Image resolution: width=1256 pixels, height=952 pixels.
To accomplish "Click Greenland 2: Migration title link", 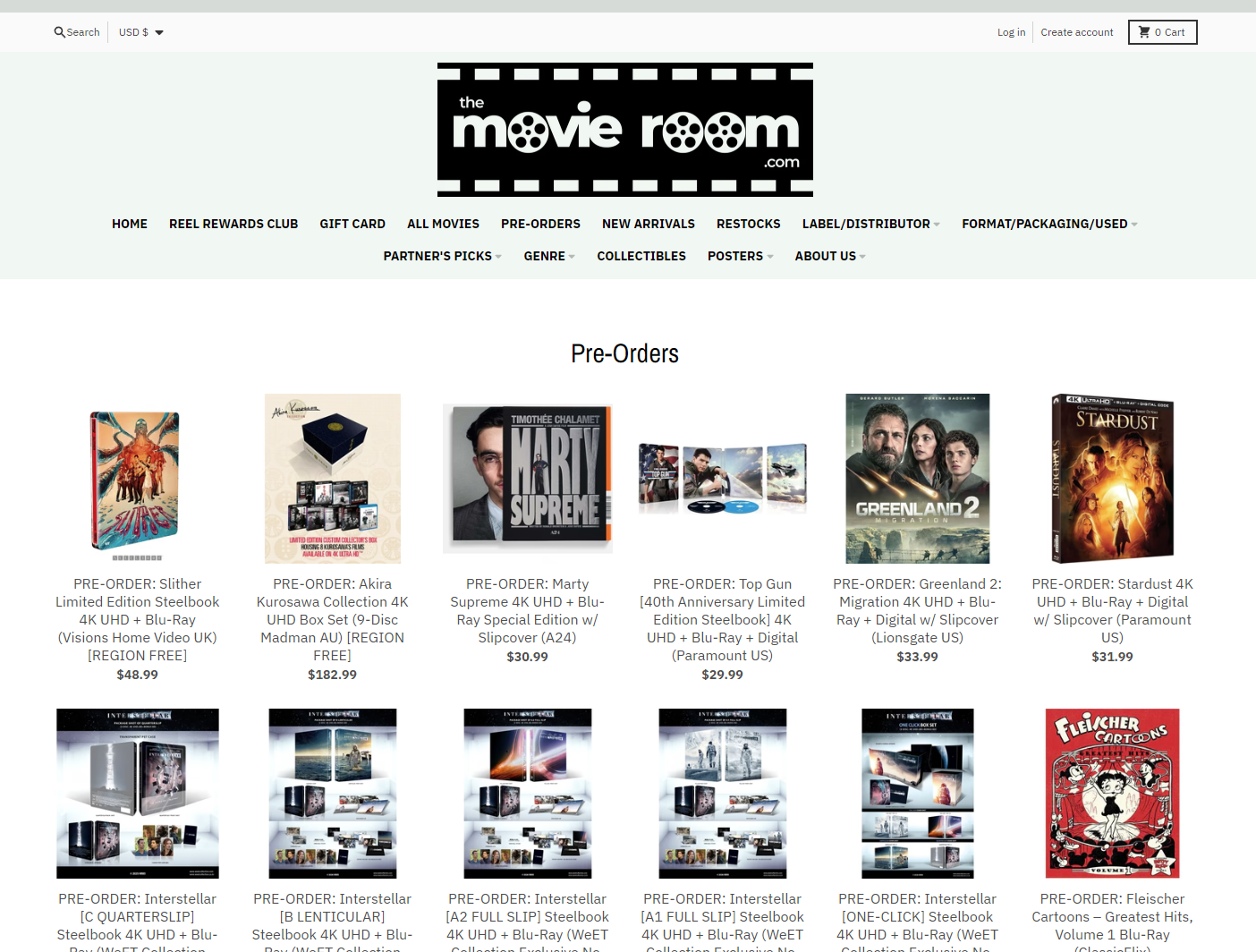I will pyautogui.click(x=918, y=610).
